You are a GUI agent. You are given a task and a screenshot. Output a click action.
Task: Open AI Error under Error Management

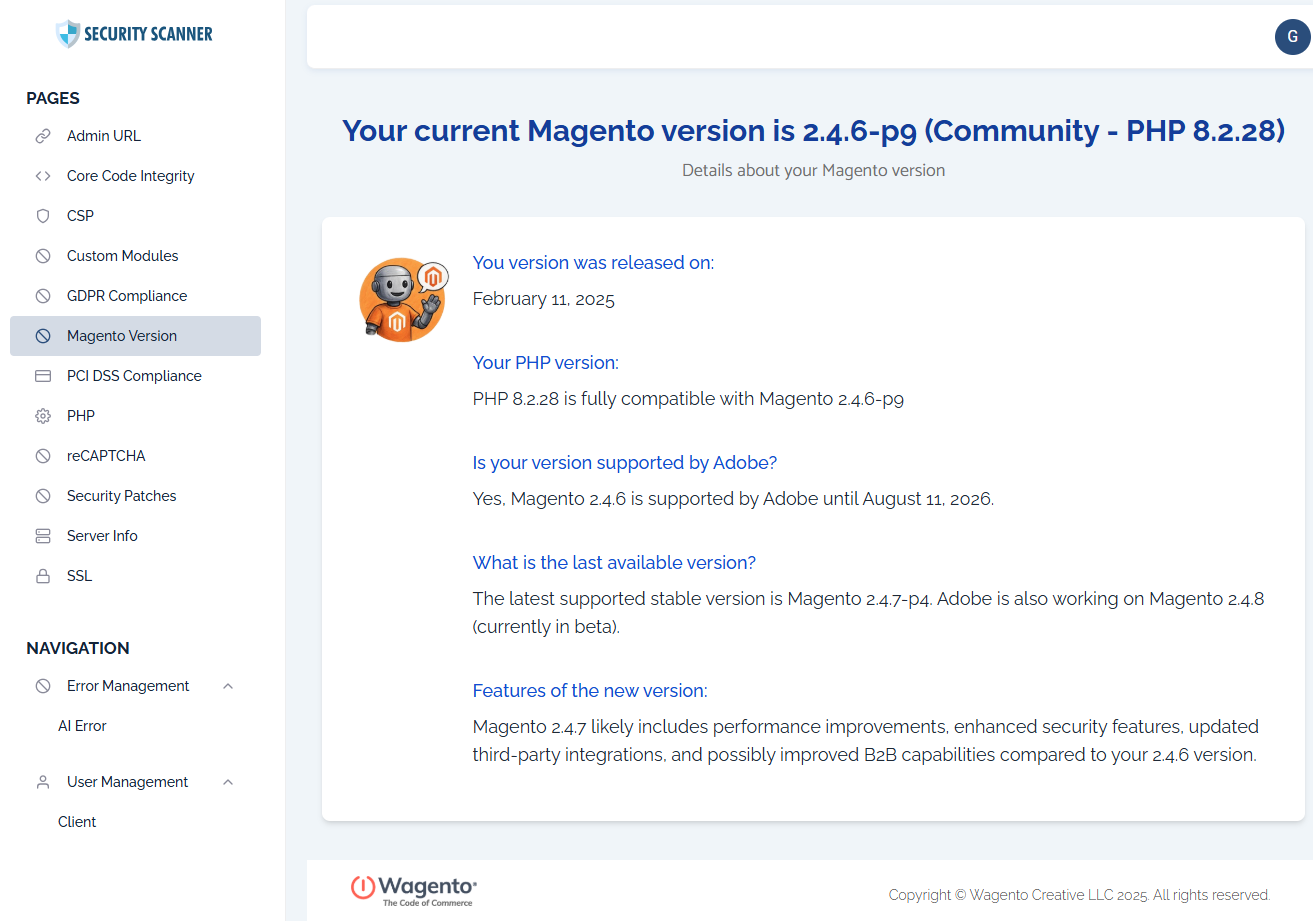82,726
